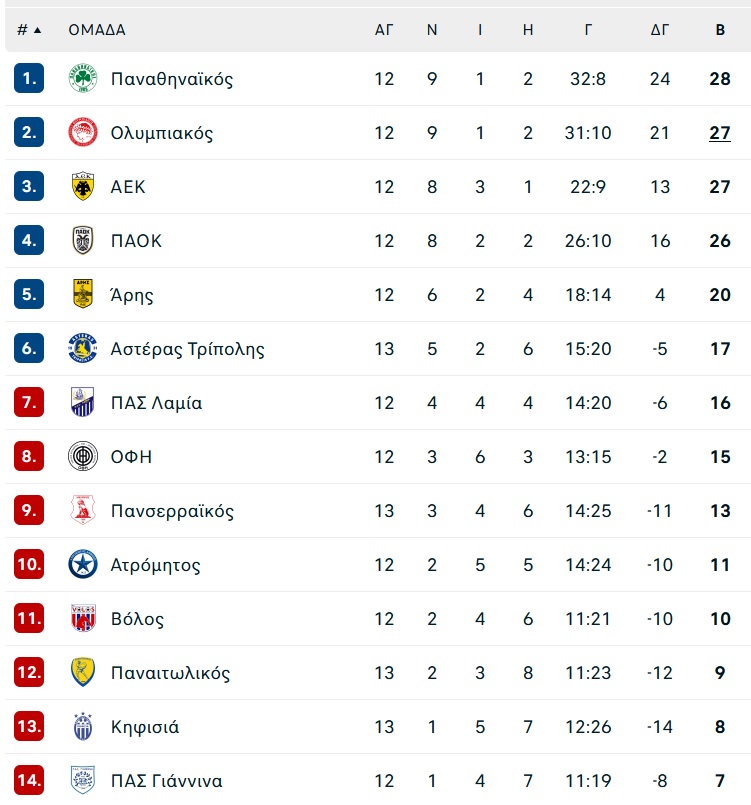Viewport: 751px width, 805px height.
Task: Click the Ολυμπιακός red crest logo
Action: click(x=83, y=132)
